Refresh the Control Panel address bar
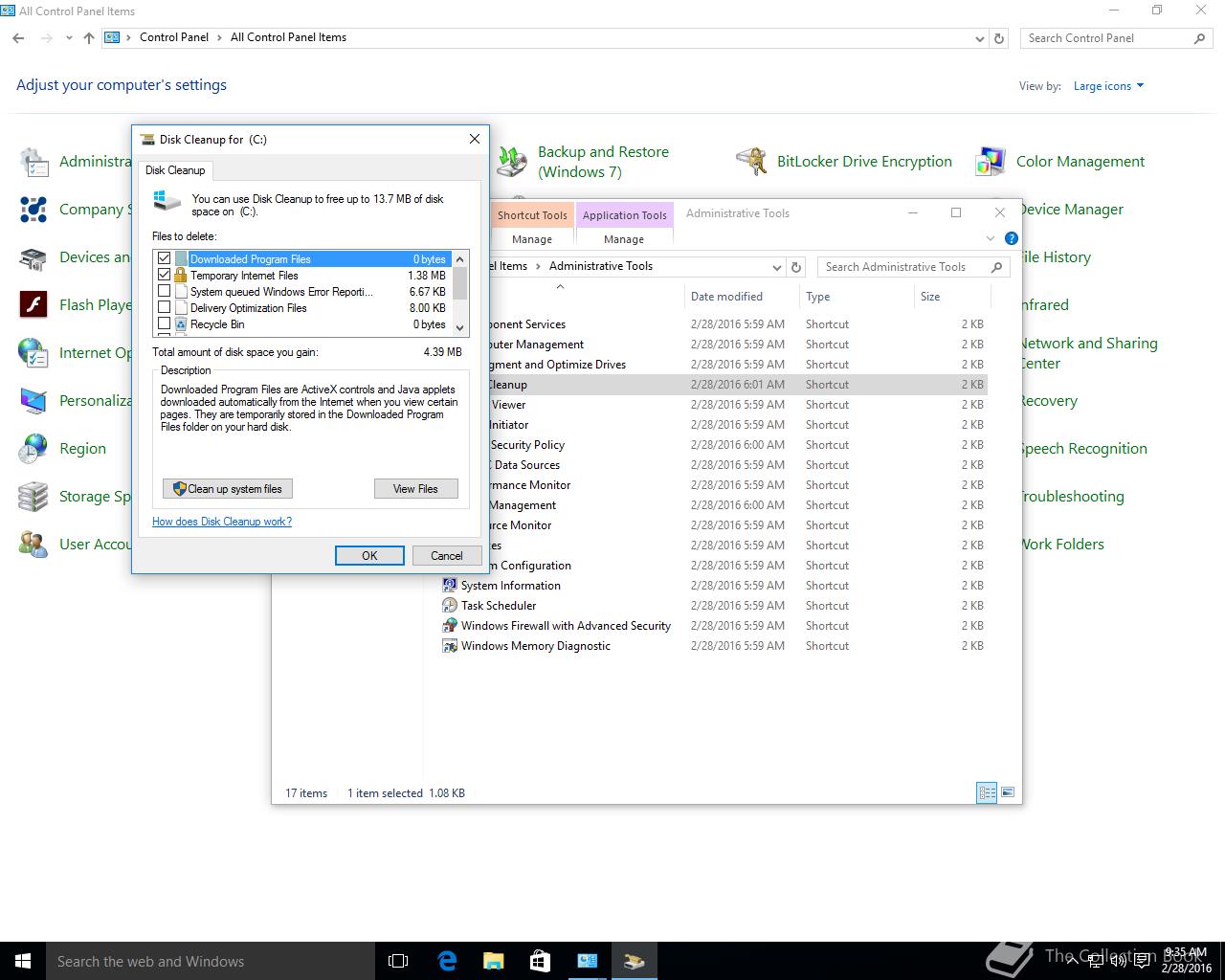Screen dimensions: 1225x980 (x=999, y=38)
